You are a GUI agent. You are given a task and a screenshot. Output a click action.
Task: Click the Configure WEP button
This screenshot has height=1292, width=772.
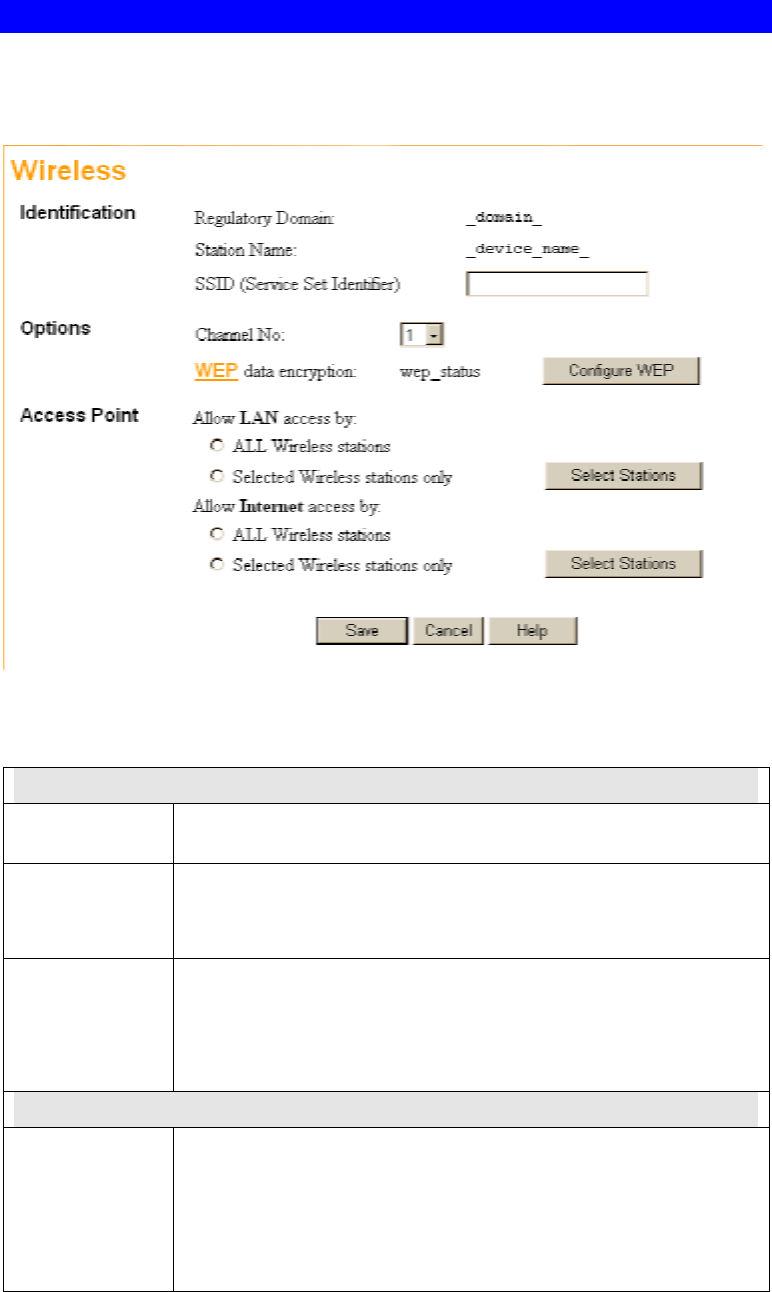[621, 371]
